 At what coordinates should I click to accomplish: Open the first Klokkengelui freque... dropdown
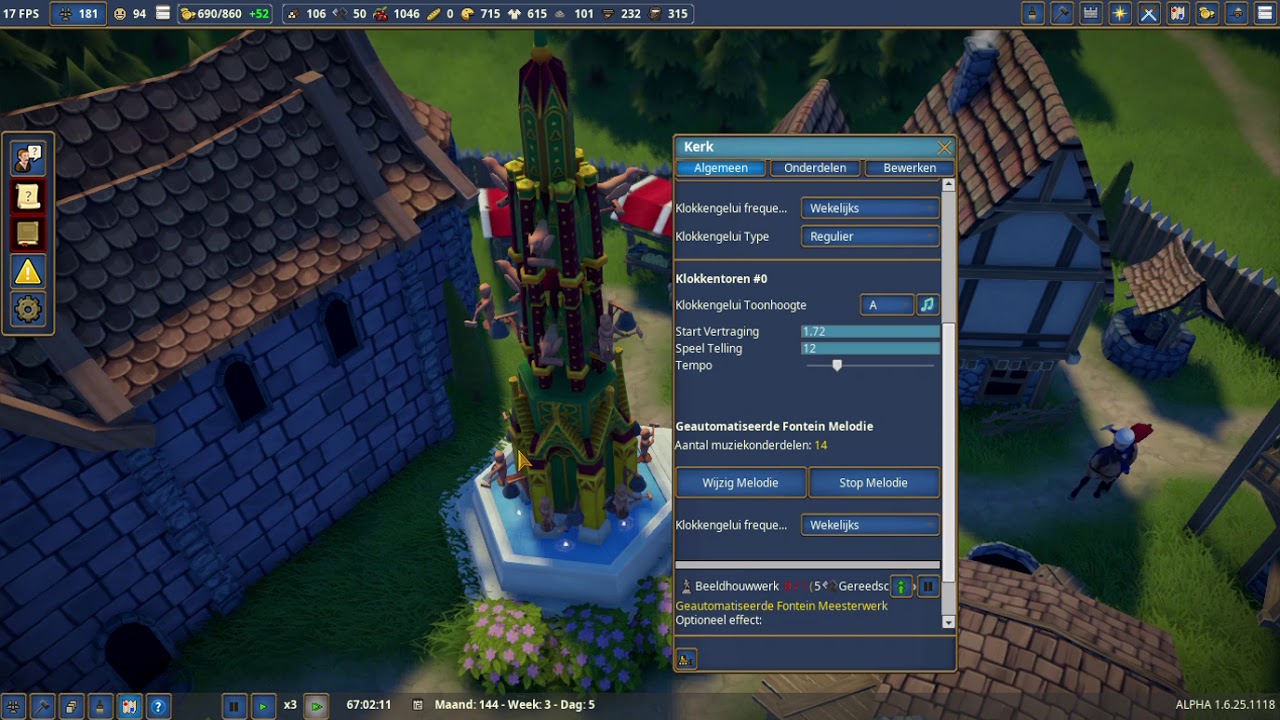tap(870, 208)
